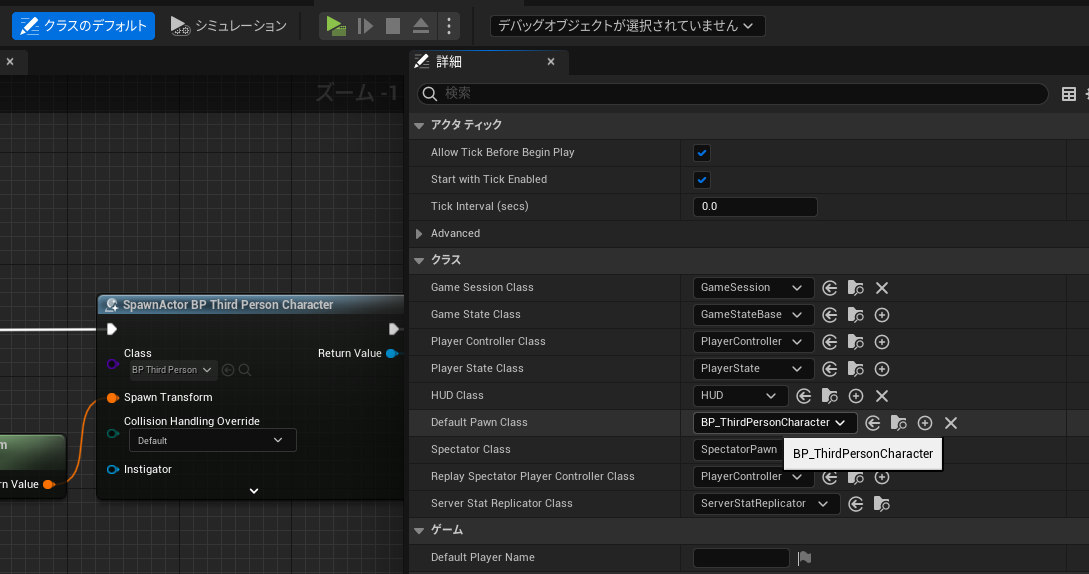Create new Replay Spectator Player Controller blueprint

pos(882,477)
